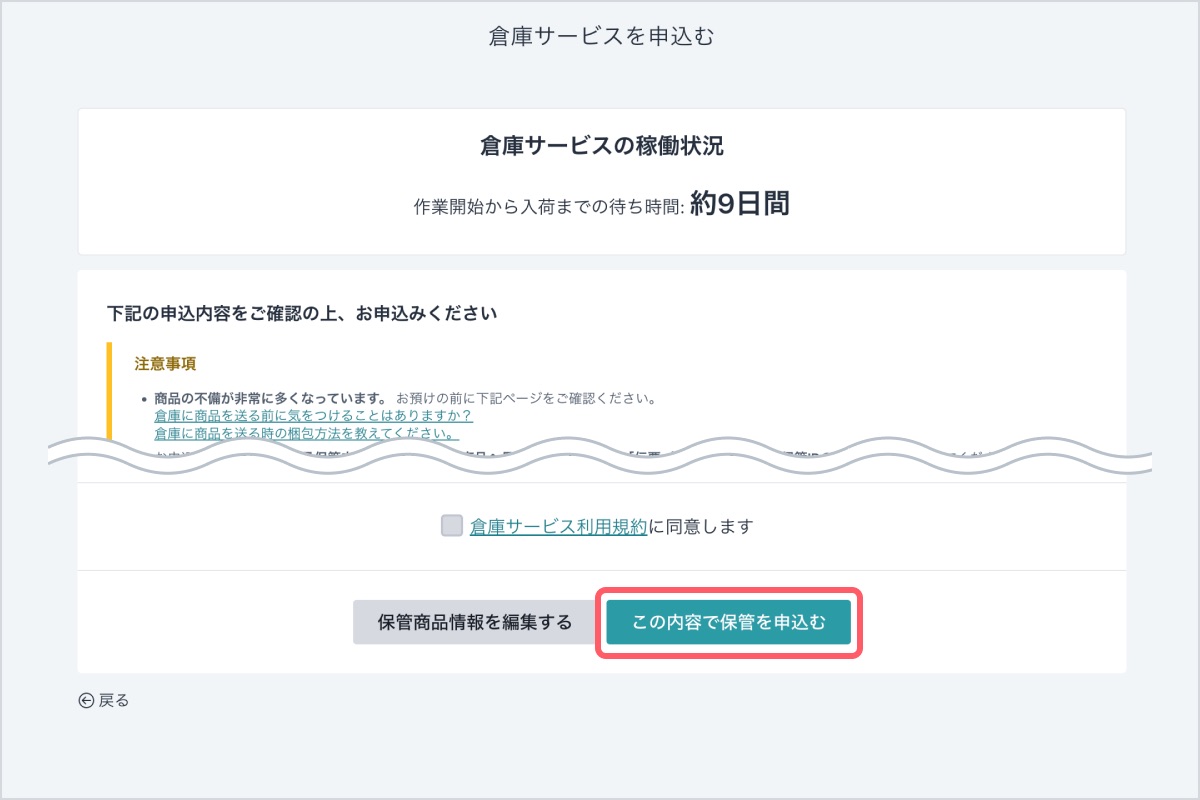Click the 下記の申込内容をご確認の上、お申込みください text

pyautogui.click(x=302, y=313)
